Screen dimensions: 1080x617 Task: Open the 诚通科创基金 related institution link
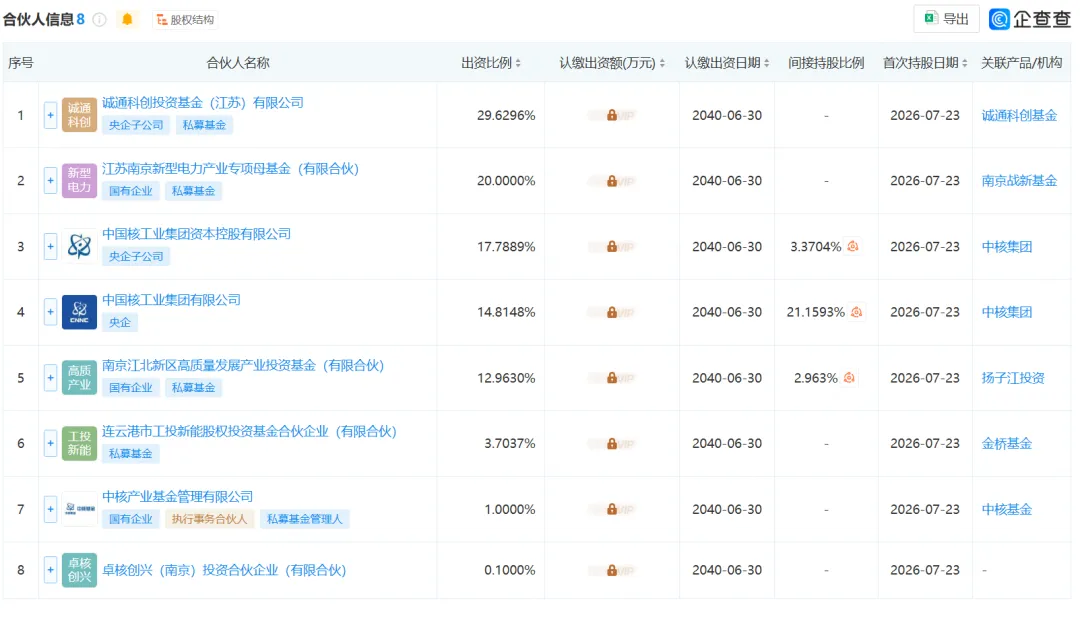1019,115
